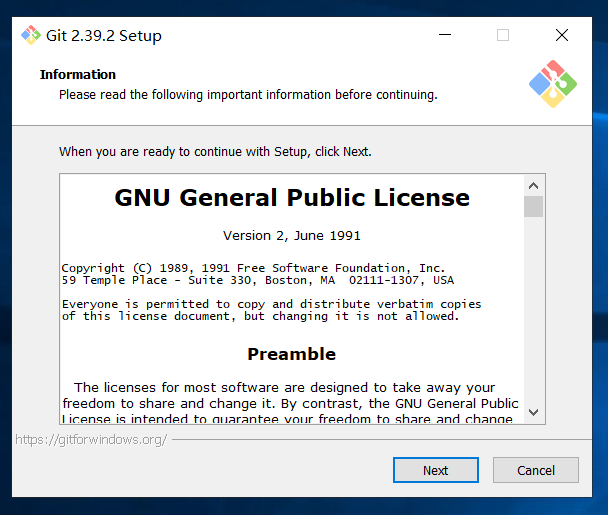
Task: Click the license text scrollbar thumb
Action: [534, 206]
